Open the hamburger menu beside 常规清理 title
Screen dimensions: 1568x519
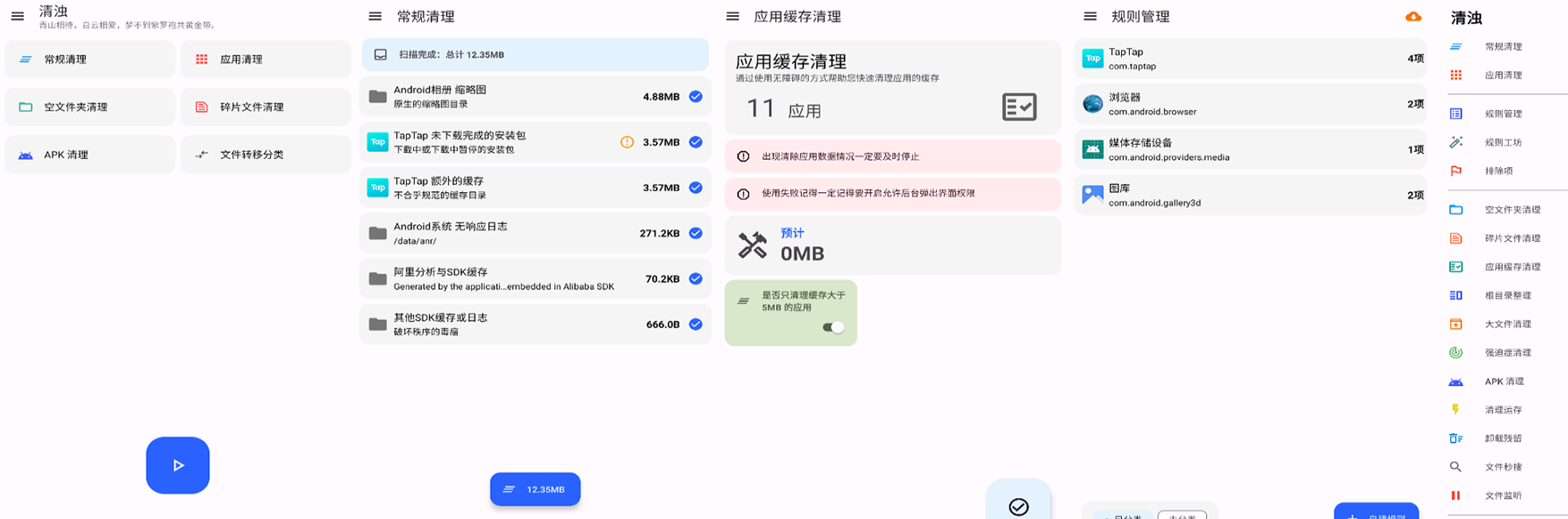point(375,16)
